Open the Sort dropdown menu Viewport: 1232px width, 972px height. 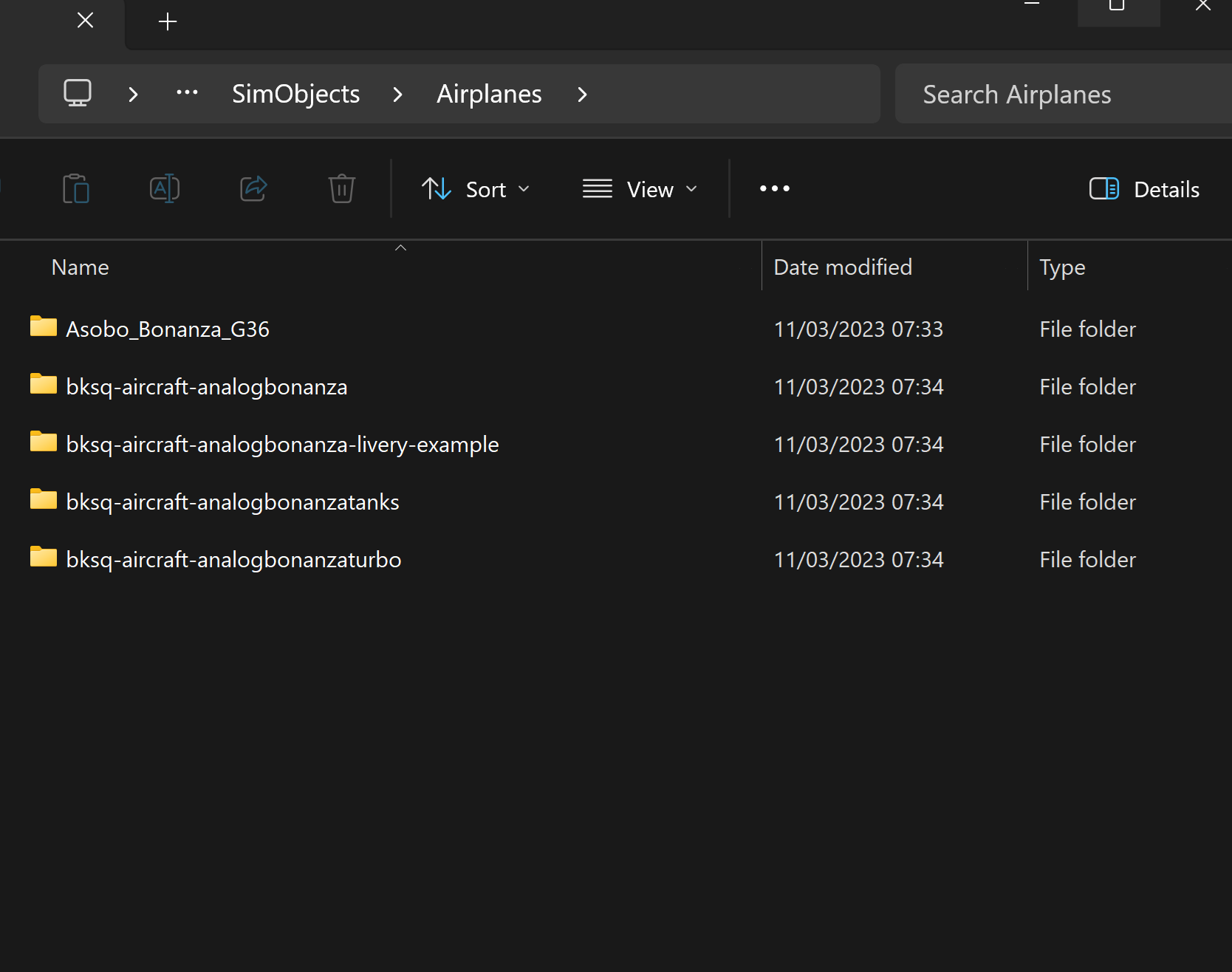[x=476, y=189]
